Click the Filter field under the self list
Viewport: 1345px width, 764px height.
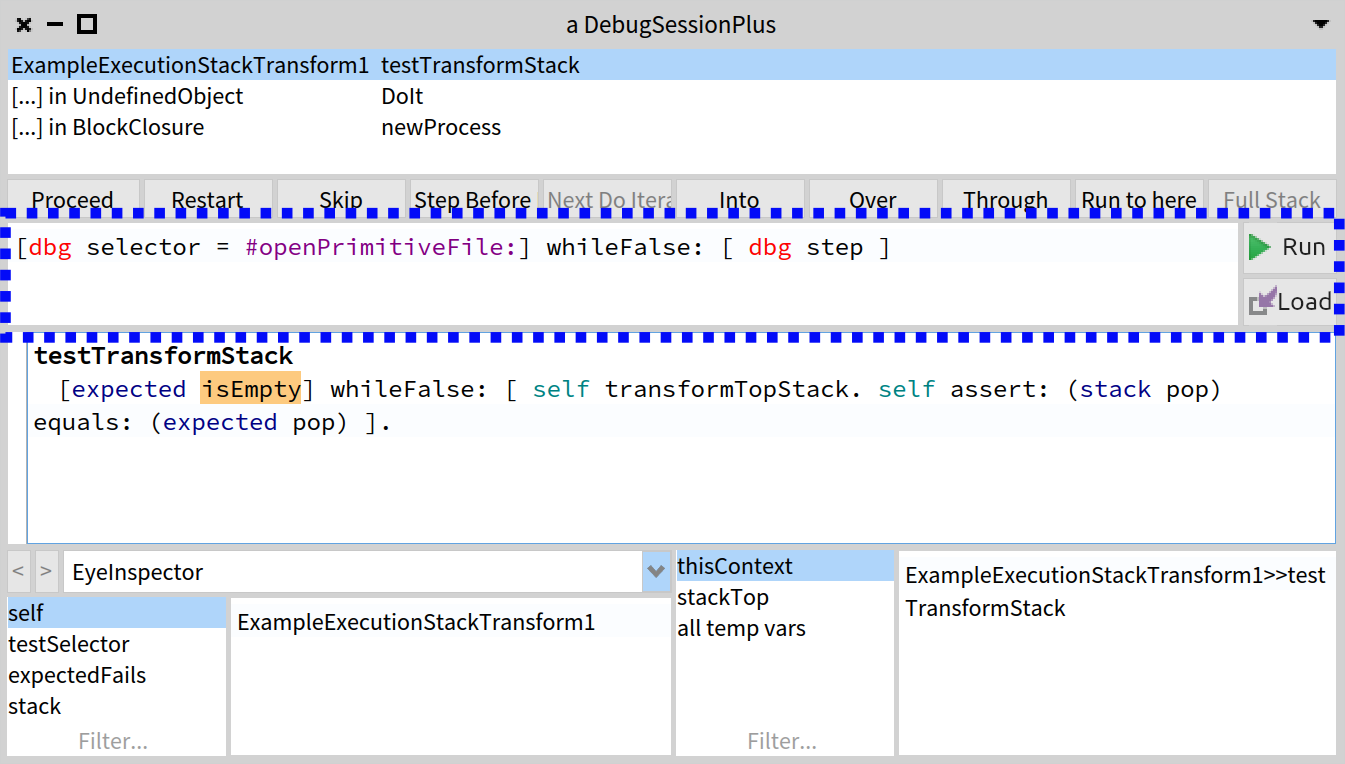pos(113,741)
